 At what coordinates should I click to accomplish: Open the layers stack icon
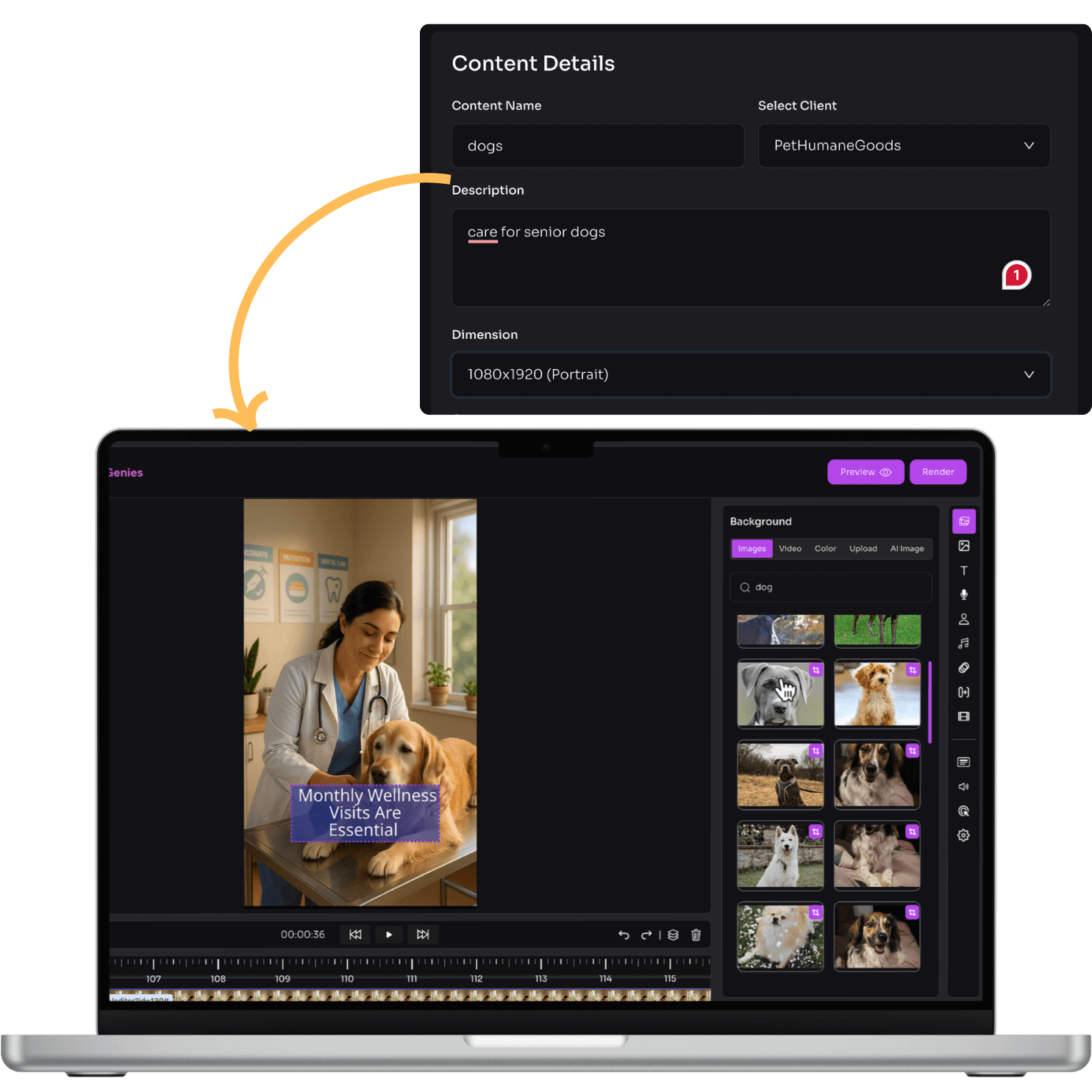673,935
